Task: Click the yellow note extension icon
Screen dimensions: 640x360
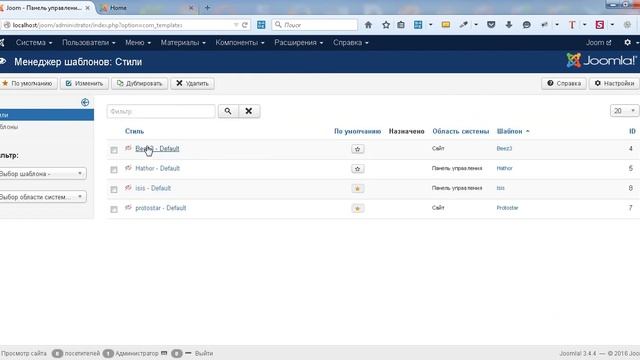Action: 446,25
